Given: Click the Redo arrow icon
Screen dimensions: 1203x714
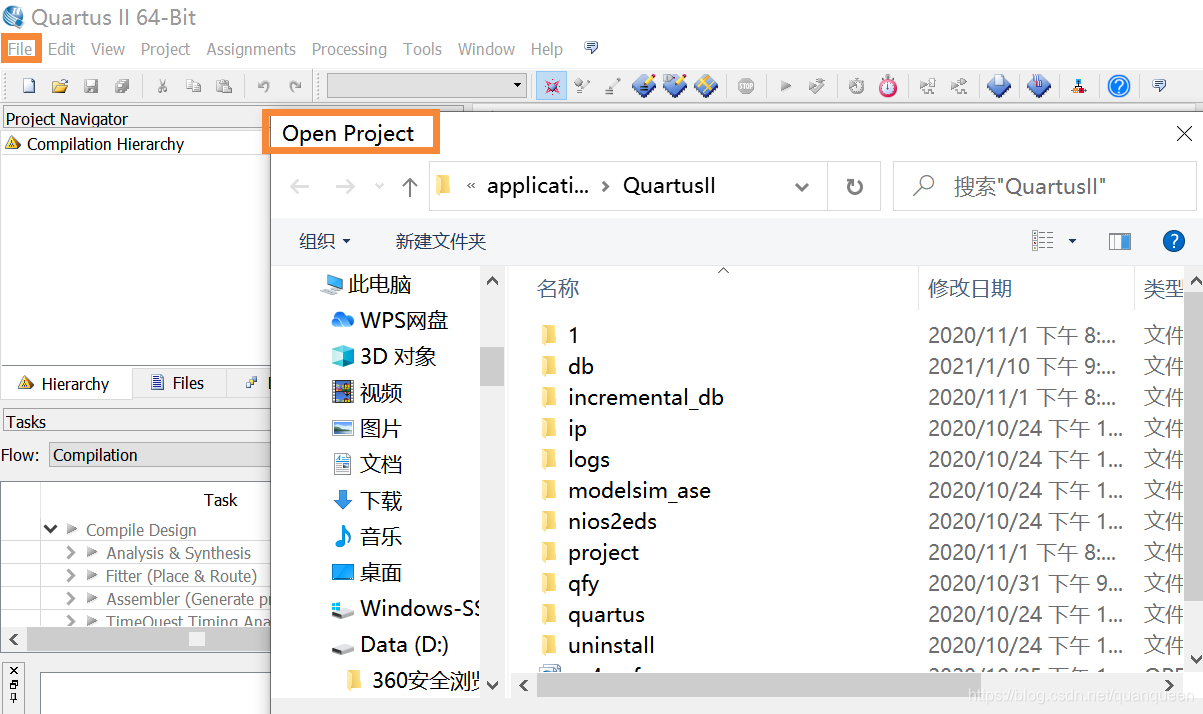Looking at the screenshot, I should tap(295, 86).
